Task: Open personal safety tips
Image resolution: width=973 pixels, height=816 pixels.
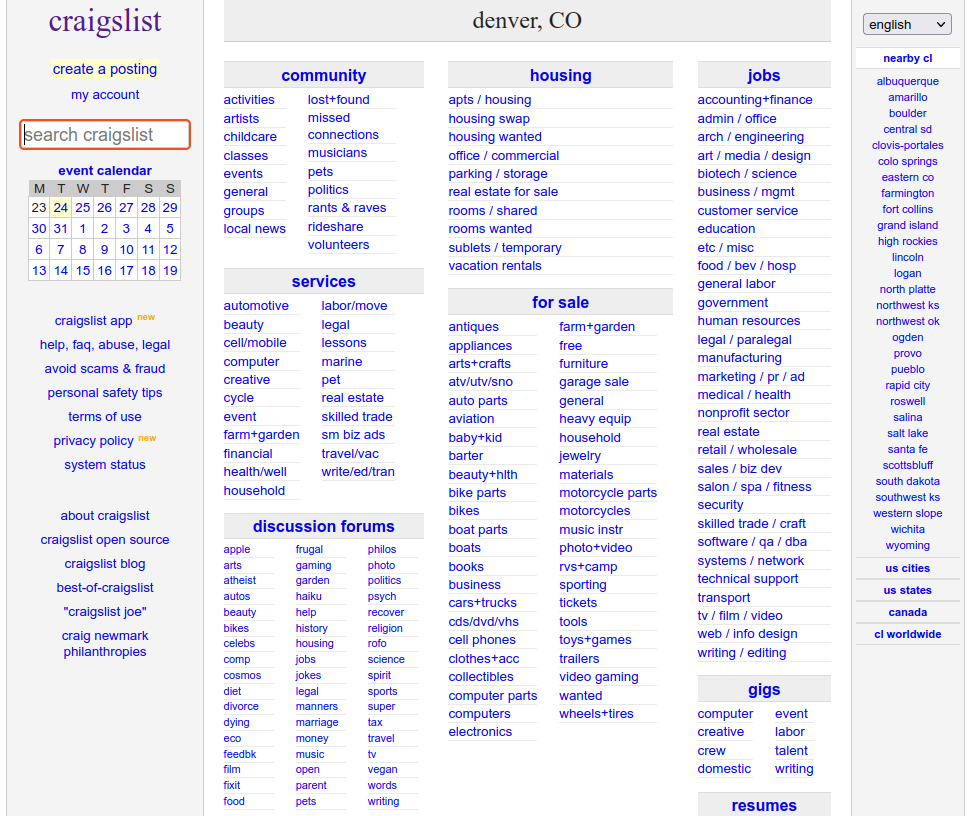Action: pos(105,393)
